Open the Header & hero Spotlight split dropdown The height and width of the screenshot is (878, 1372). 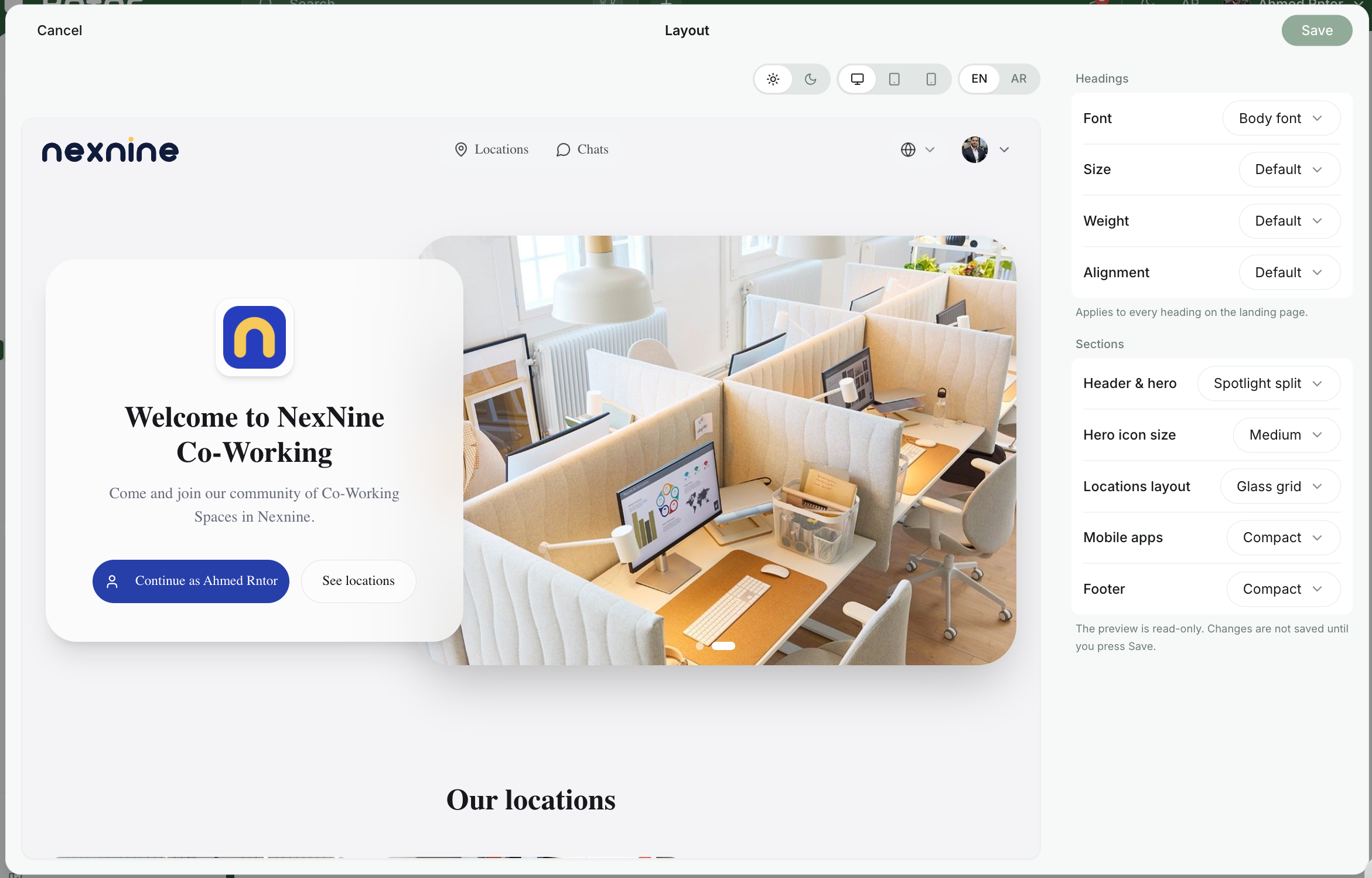(x=1269, y=383)
